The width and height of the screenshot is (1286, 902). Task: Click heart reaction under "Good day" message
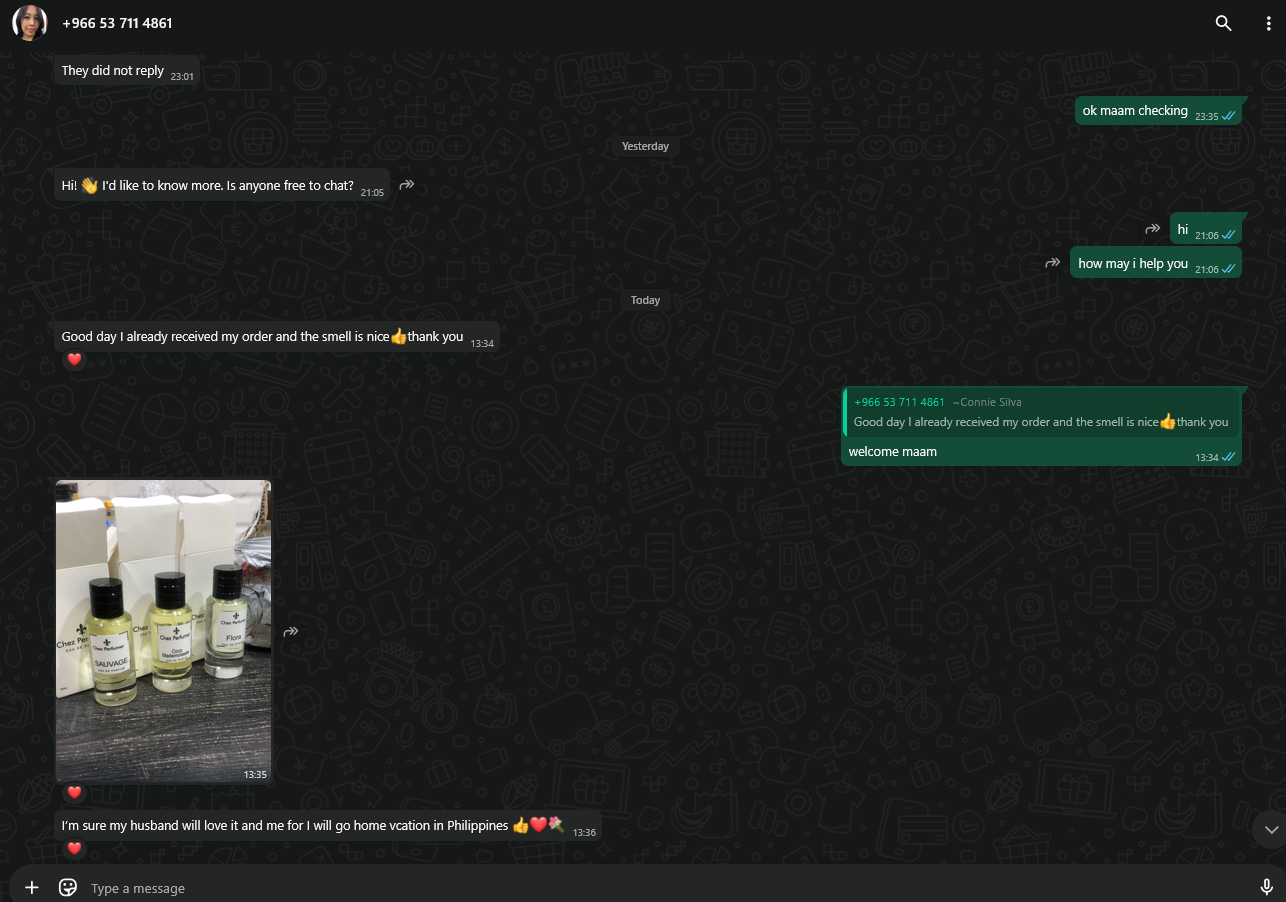tap(74, 360)
